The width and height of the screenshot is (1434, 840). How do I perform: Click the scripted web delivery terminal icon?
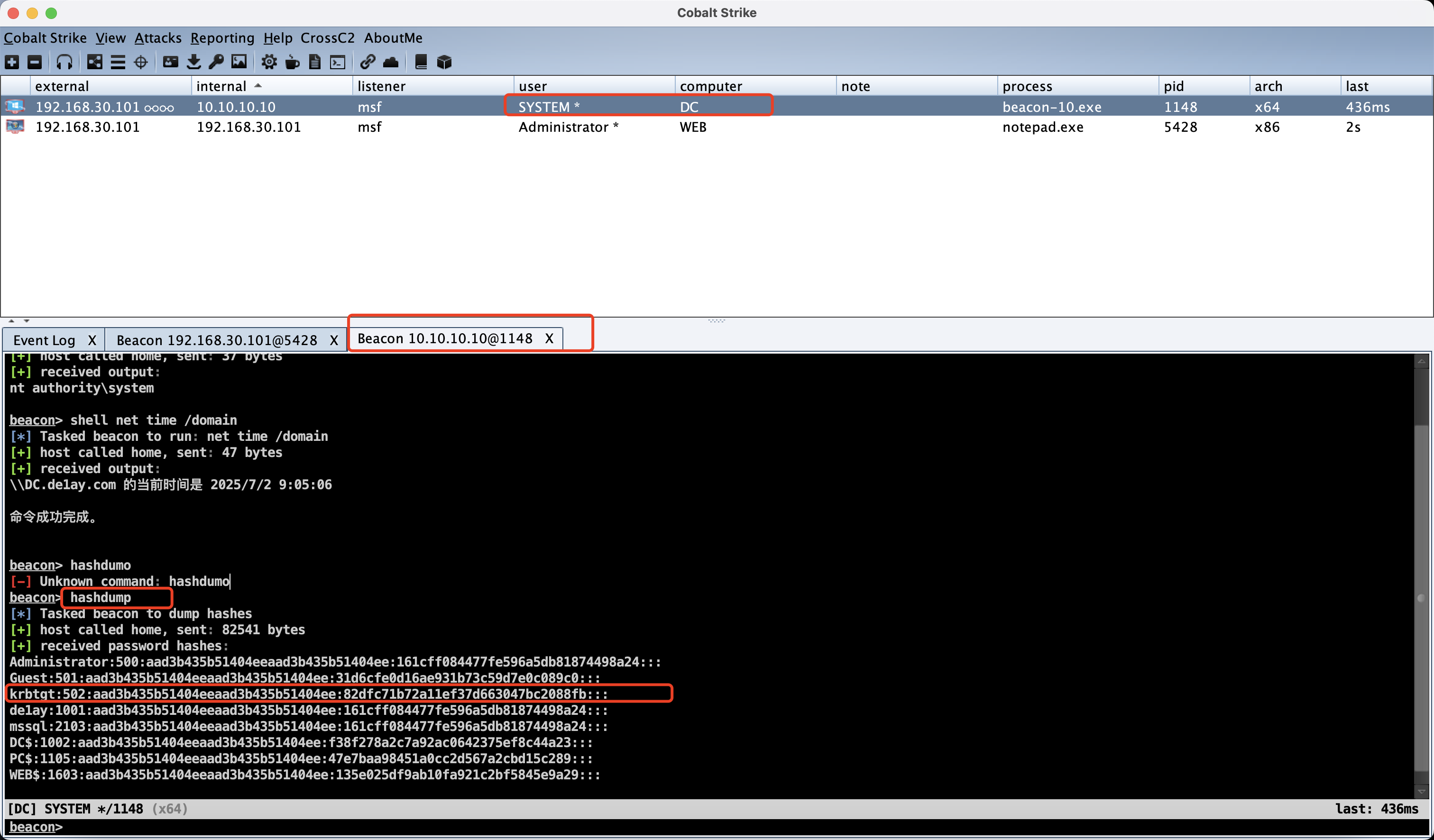(x=338, y=62)
